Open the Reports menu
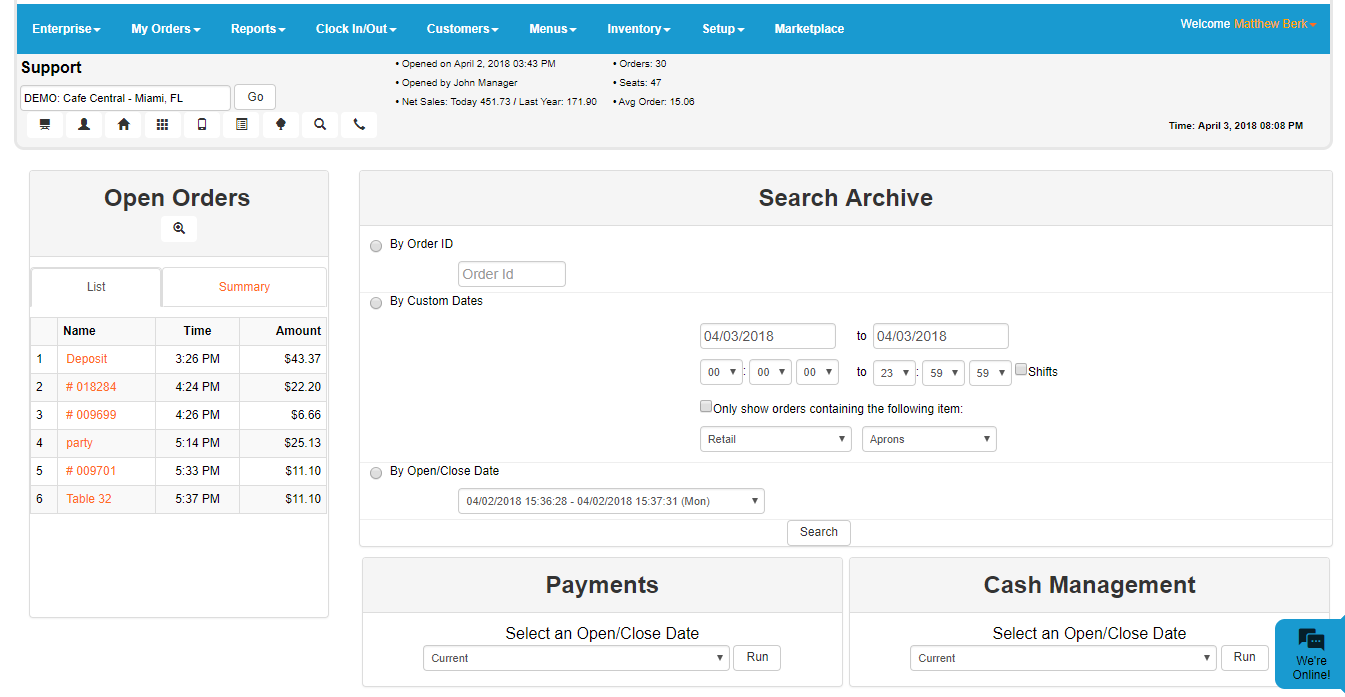Image resolution: width=1345 pixels, height=697 pixels. tap(258, 29)
